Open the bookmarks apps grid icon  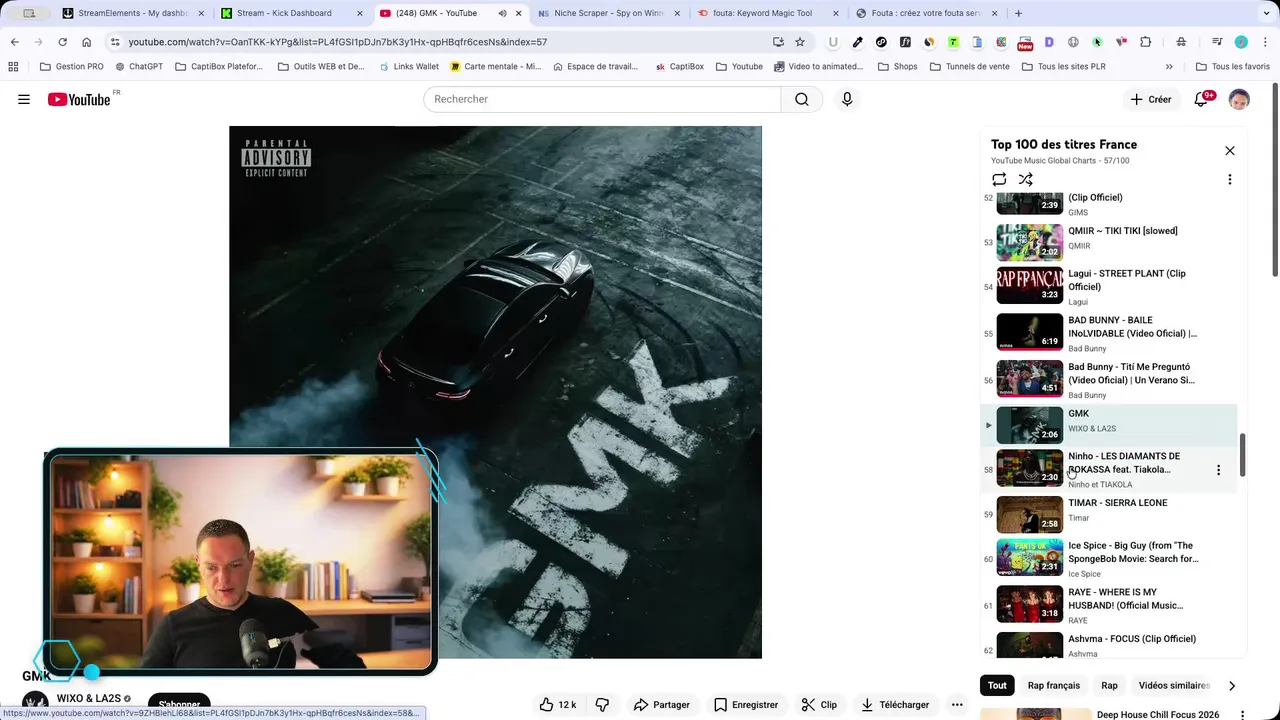point(13,67)
